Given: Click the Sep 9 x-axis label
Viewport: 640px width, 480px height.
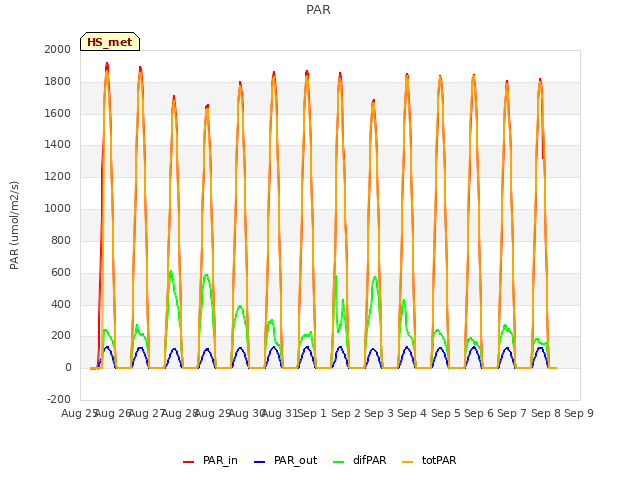Looking at the screenshot, I should [x=579, y=413].
